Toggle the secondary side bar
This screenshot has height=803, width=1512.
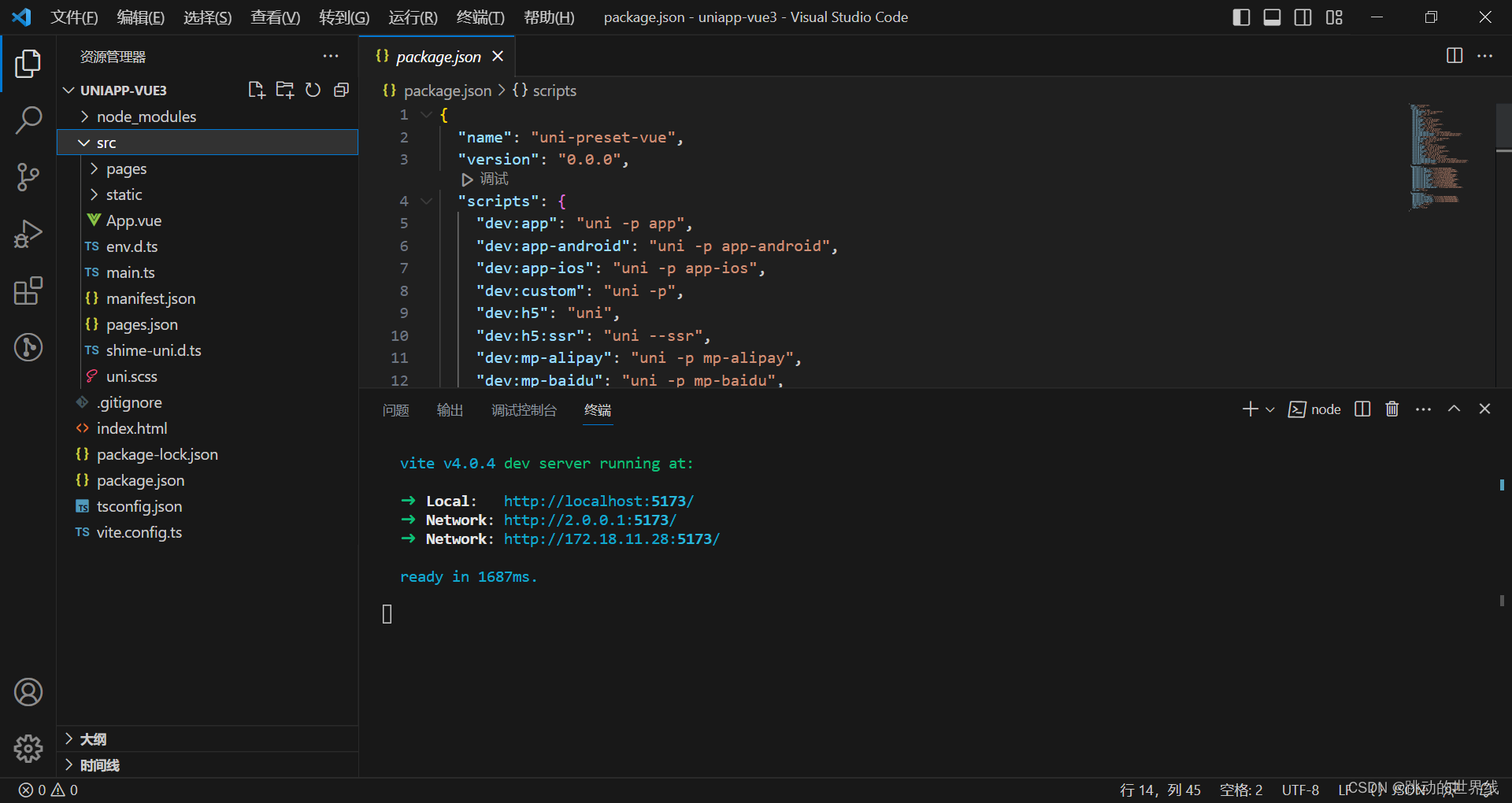pos(1303,17)
